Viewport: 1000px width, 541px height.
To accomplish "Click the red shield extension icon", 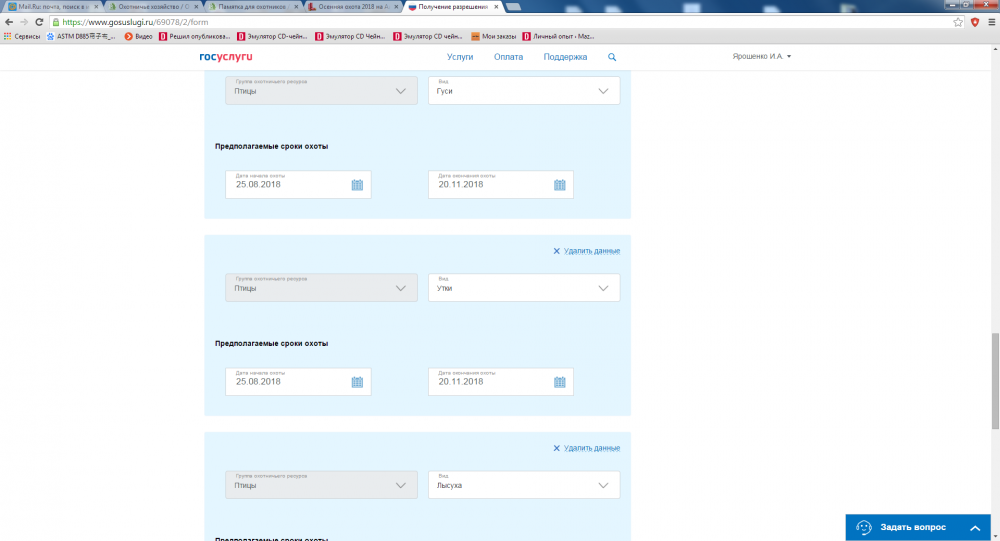I will [974, 22].
